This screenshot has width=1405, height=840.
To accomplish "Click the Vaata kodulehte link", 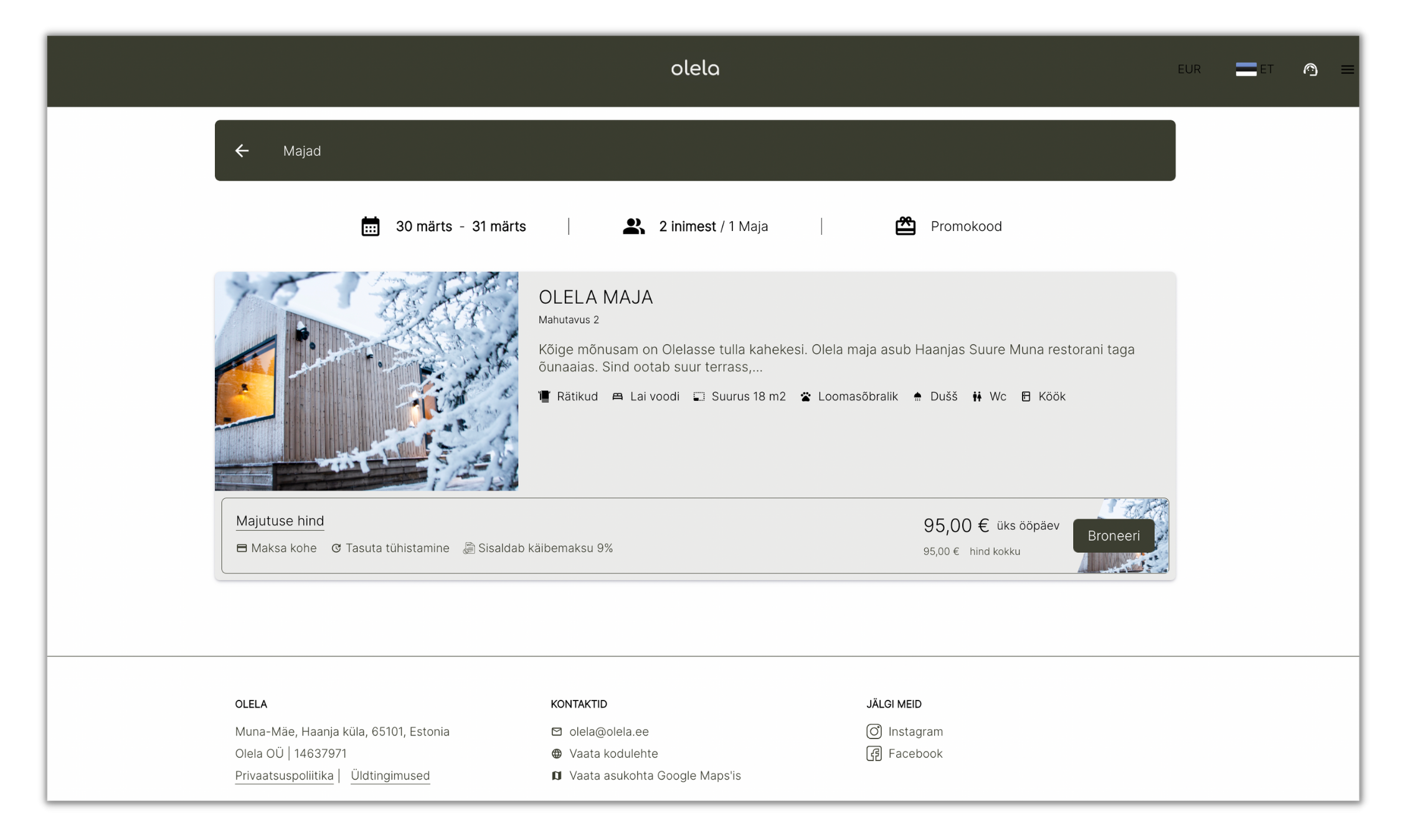I will (613, 753).
